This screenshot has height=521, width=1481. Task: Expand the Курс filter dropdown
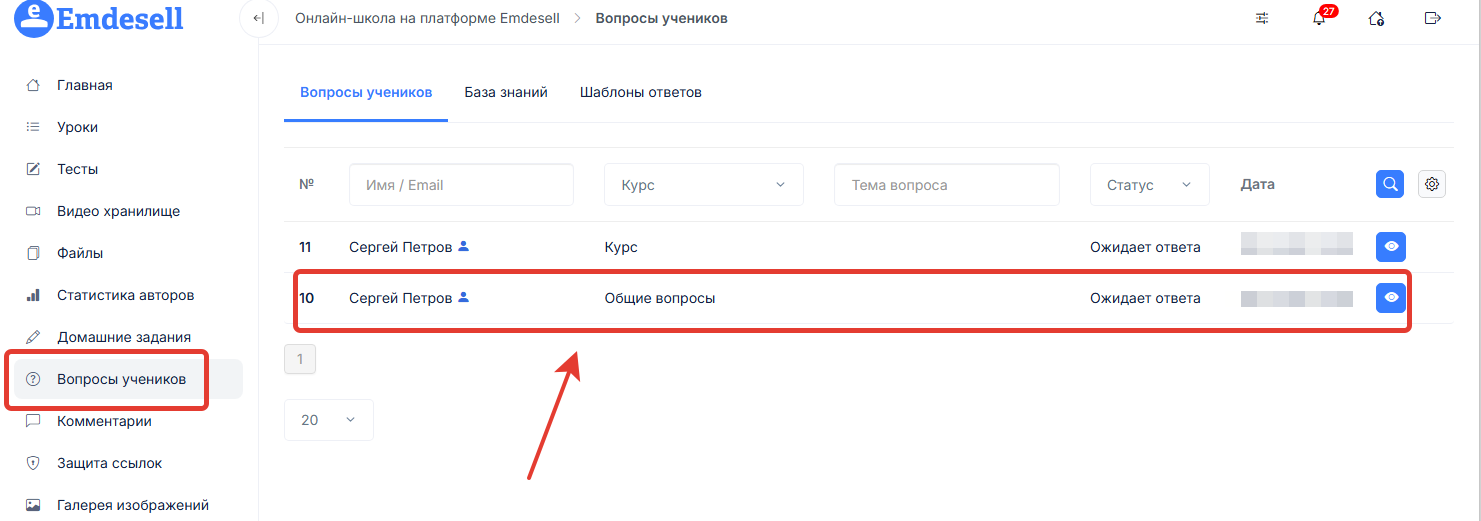703,185
